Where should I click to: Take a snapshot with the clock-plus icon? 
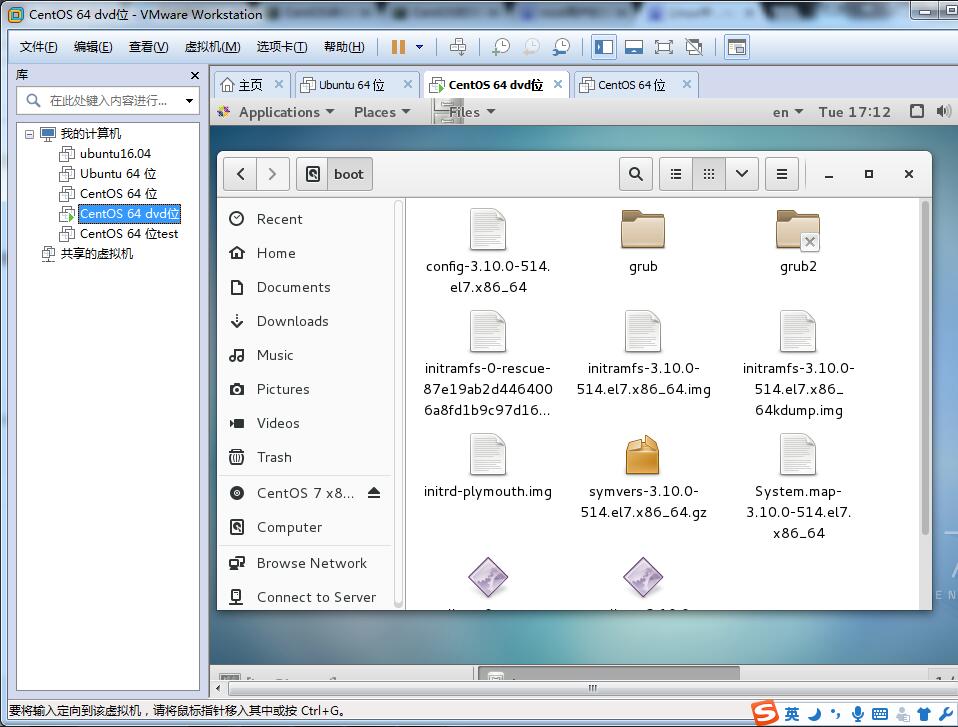(501, 47)
